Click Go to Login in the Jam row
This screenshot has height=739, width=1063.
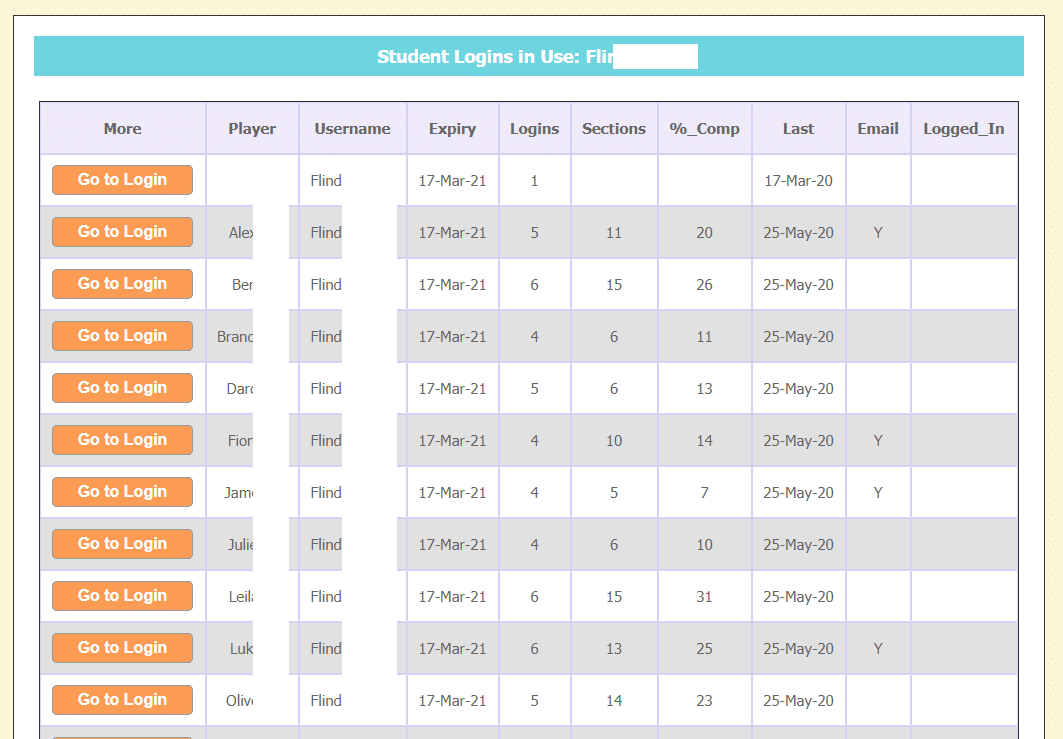coord(122,492)
